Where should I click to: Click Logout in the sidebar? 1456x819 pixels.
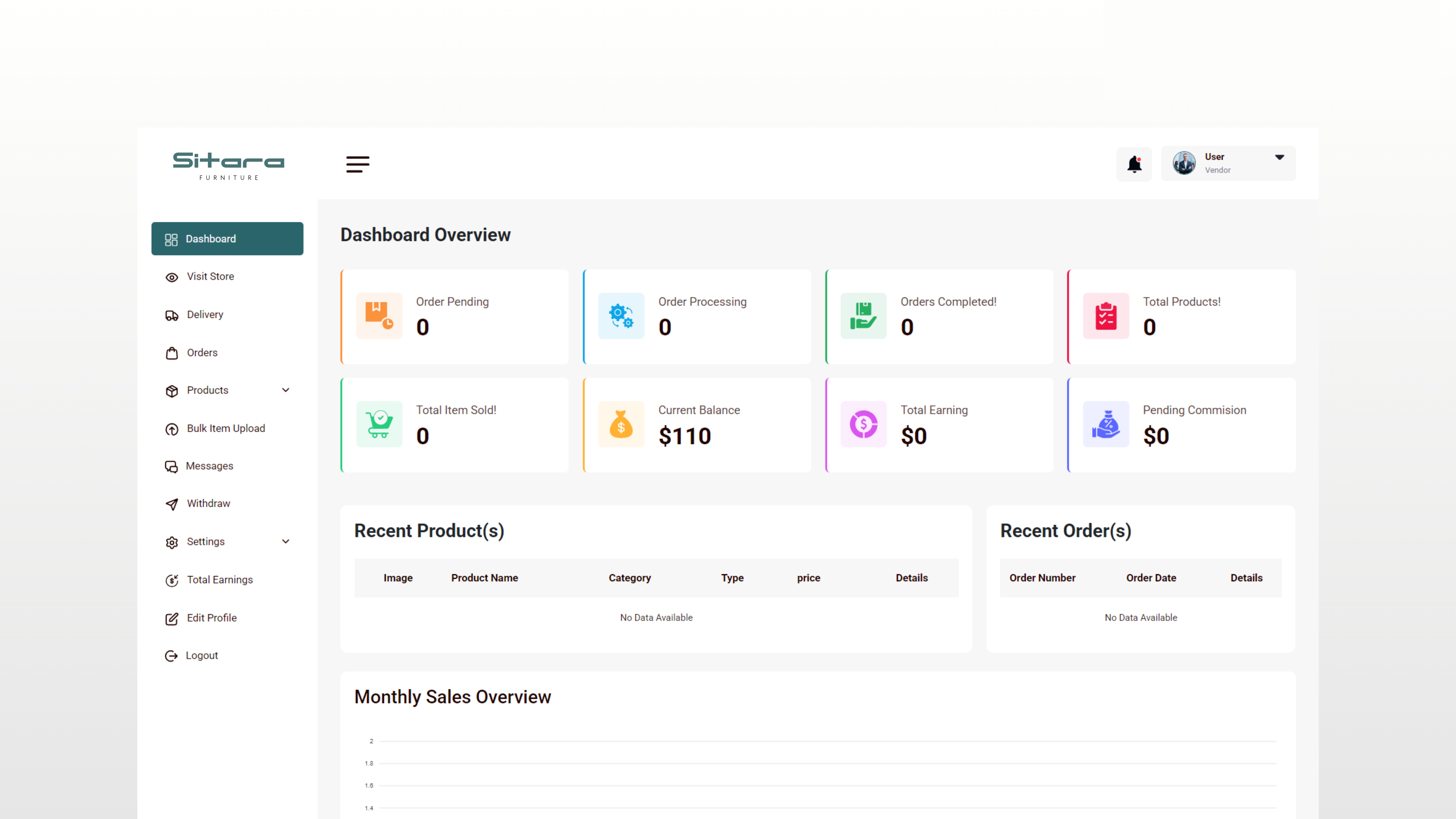click(x=201, y=656)
